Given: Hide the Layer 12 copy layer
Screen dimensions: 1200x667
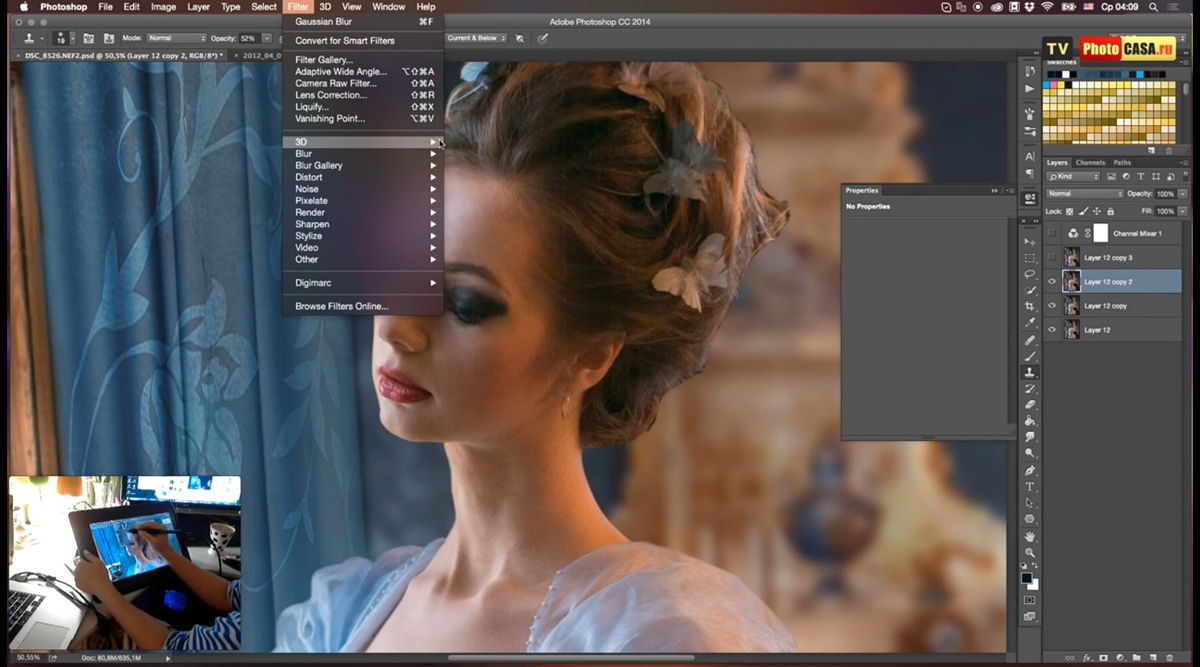Looking at the screenshot, I should 1052,306.
